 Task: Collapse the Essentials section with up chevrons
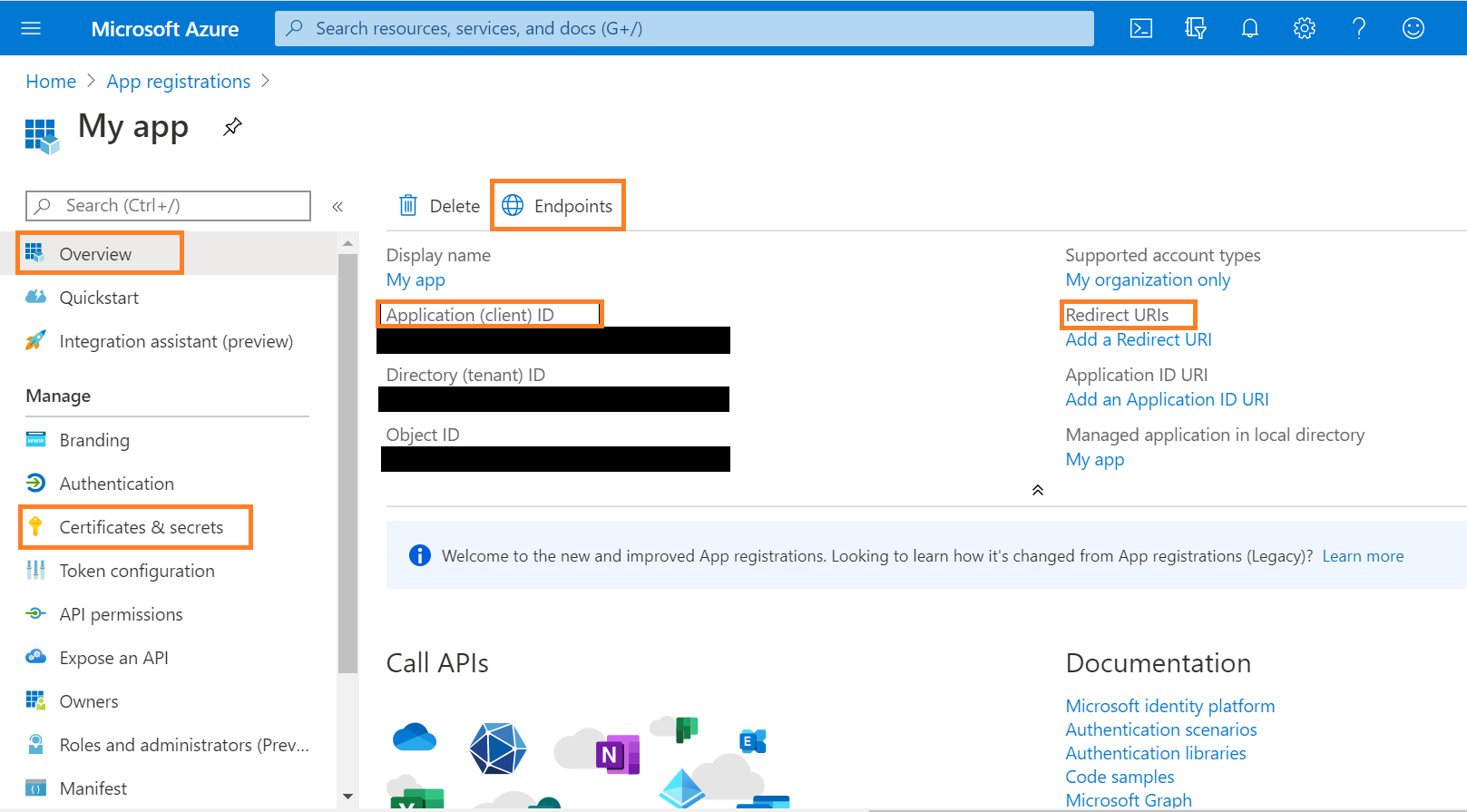click(x=1037, y=490)
